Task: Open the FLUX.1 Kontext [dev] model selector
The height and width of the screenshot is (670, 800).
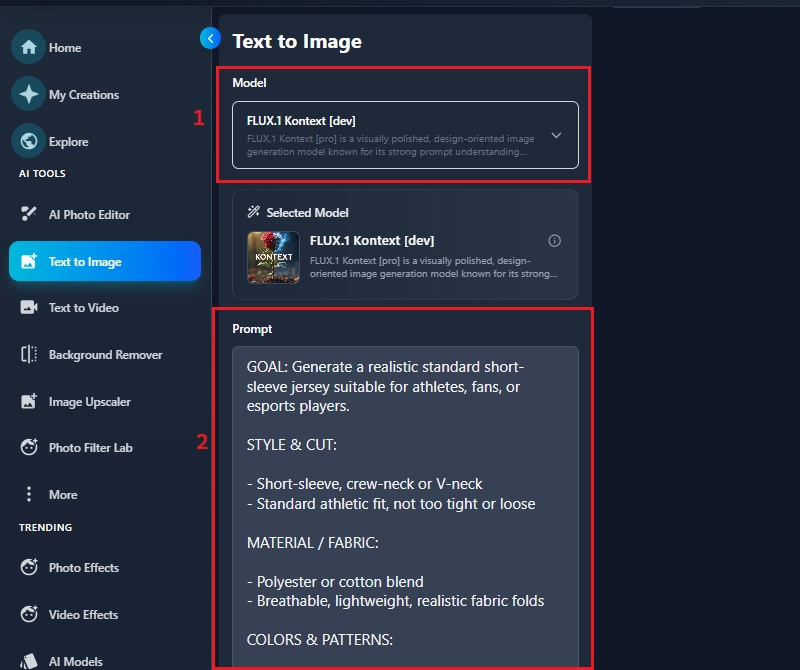Action: (405, 135)
